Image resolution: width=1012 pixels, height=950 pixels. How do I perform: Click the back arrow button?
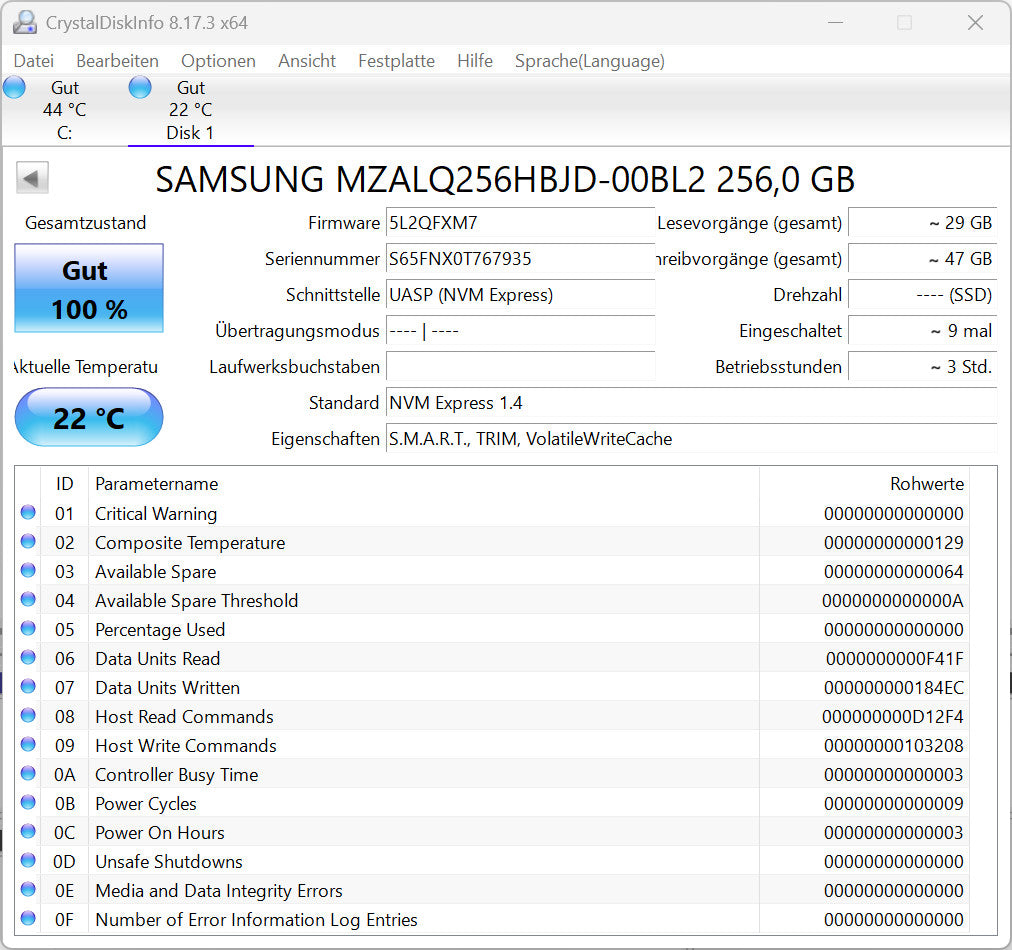coord(31,177)
